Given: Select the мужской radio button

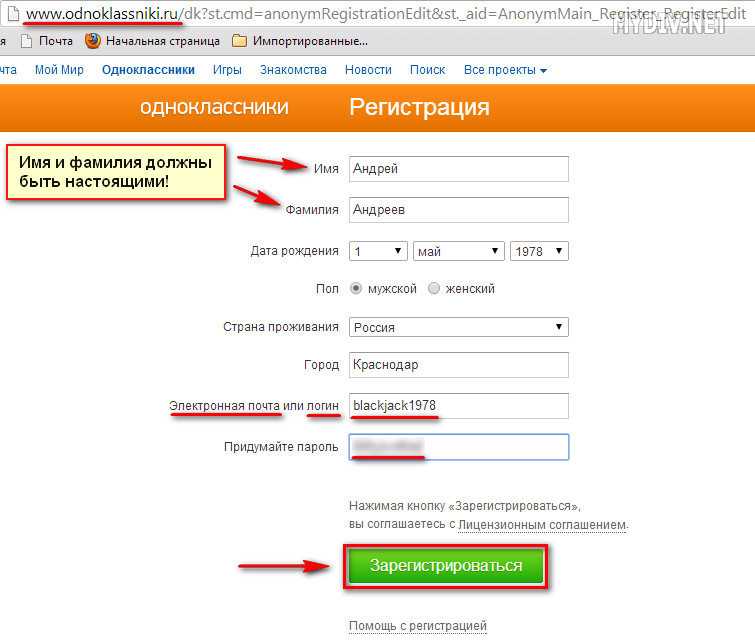Looking at the screenshot, I should 356,288.
